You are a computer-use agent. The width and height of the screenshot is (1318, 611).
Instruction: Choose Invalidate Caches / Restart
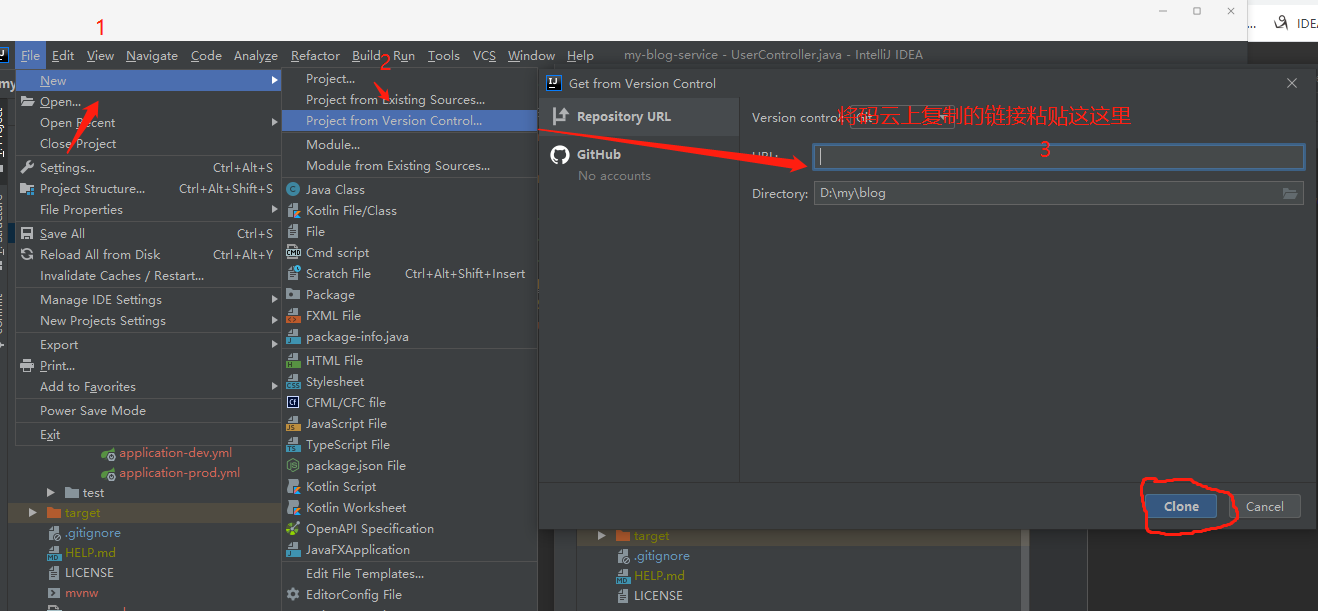click(148, 276)
